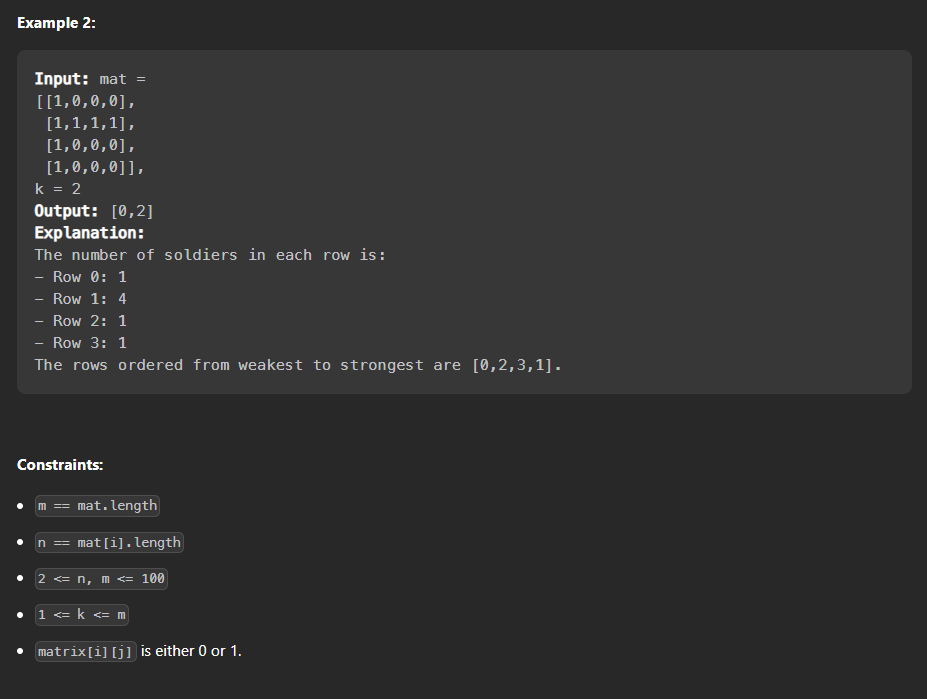Image resolution: width=927 pixels, height=699 pixels.
Task: Click the Row 3: 1 line
Action: [x=80, y=342]
